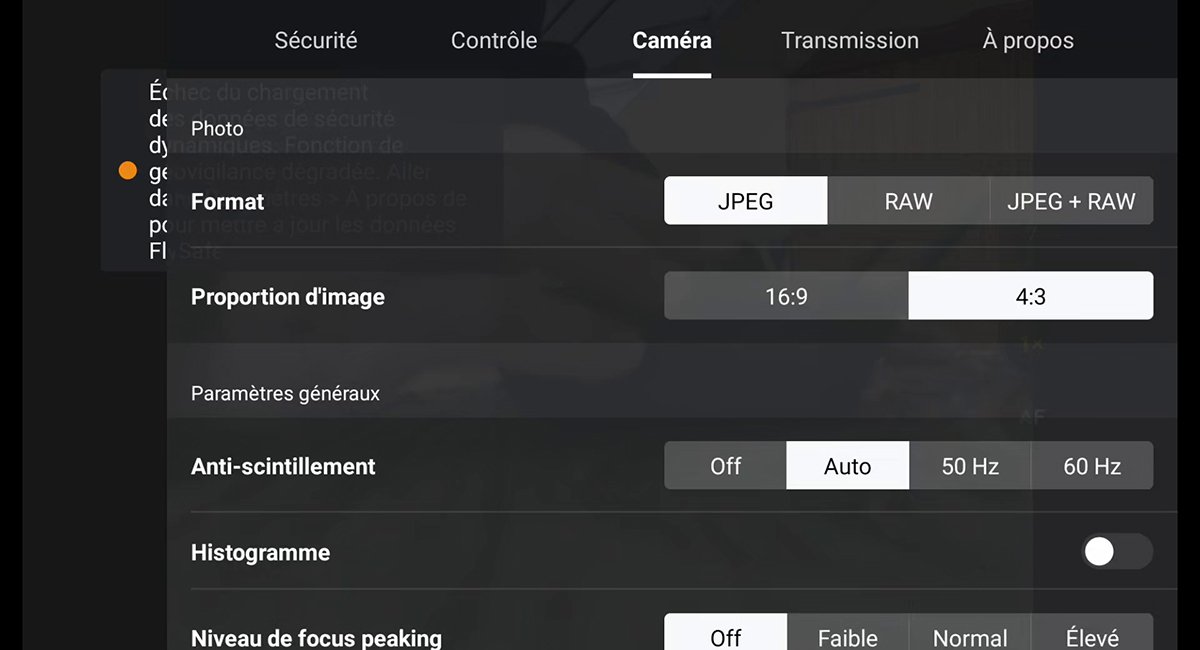Open the Sécurité tab
The width and height of the screenshot is (1200, 650).
tap(316, 41)
